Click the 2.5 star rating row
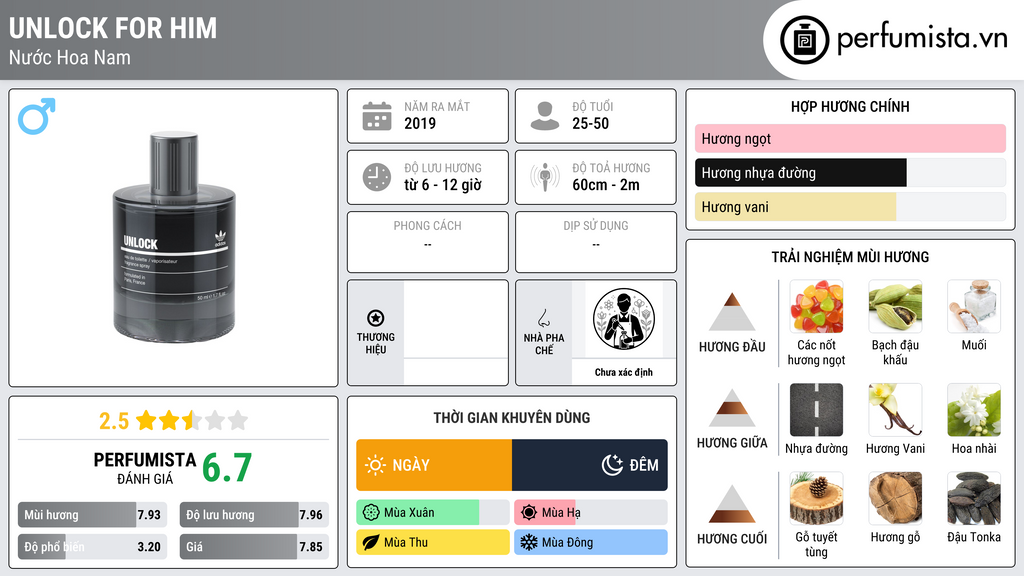Image resolution: width=1024 pixels, height=576 pixels. coord(174,420)
